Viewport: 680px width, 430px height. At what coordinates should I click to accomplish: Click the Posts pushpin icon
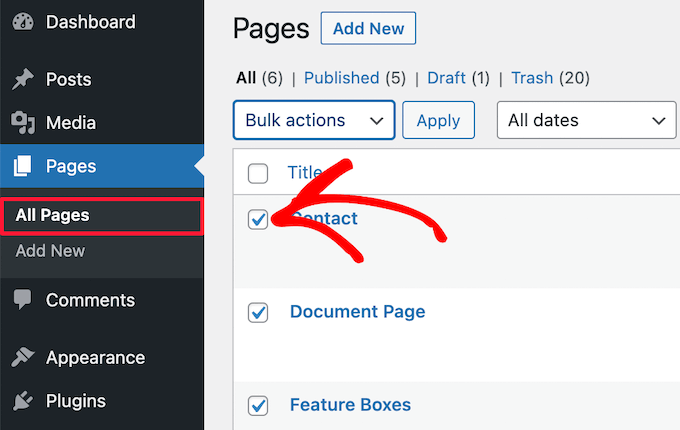(x=22, y=80)
